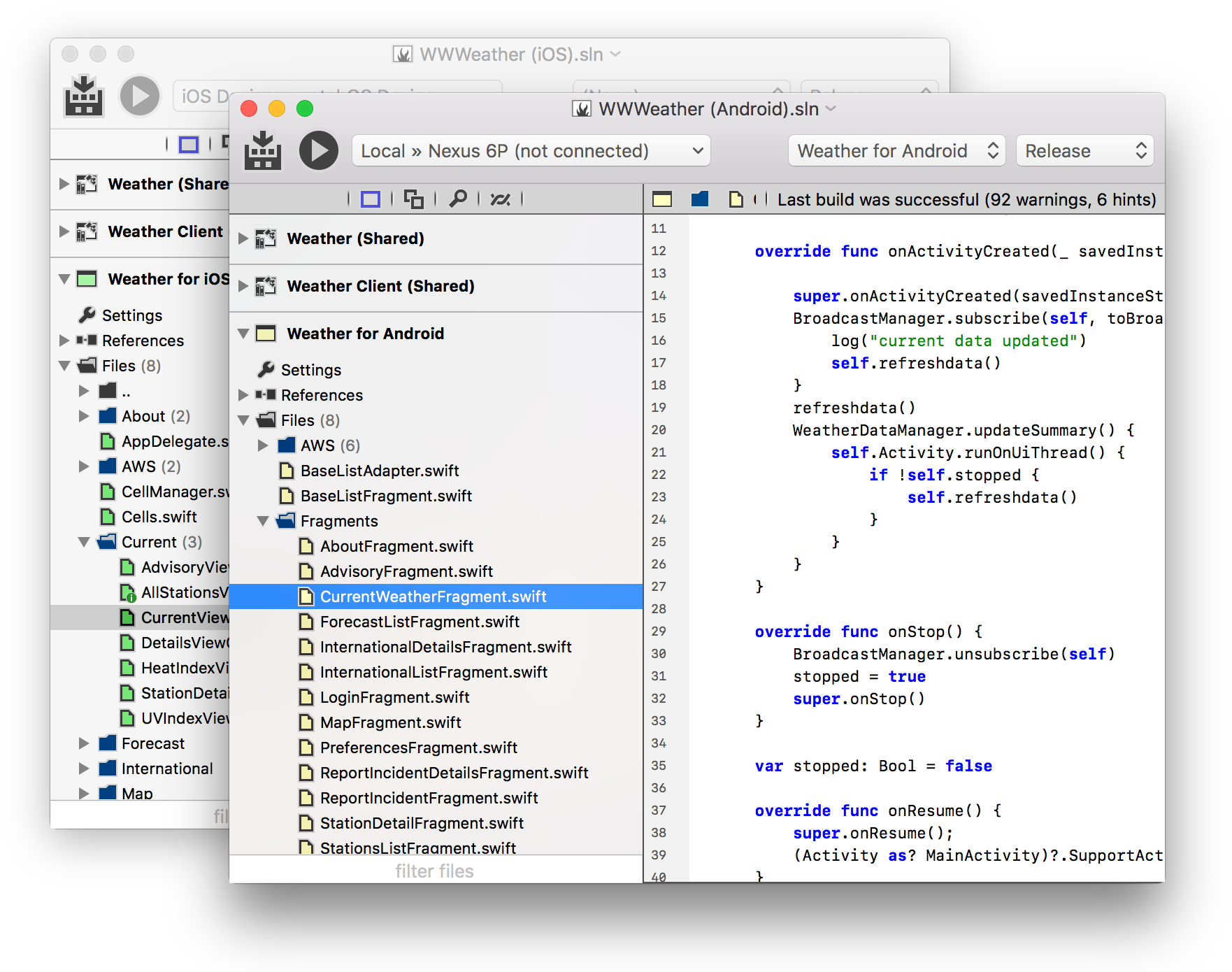Run the iOS project with the play button

point(140,96)
